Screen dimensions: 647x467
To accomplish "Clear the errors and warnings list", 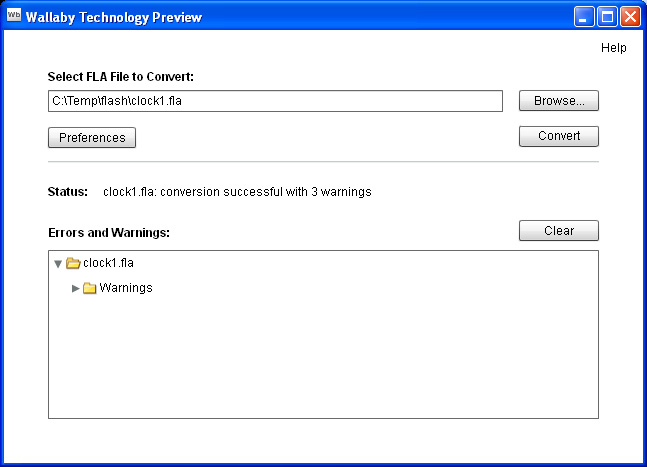I will [x=559, y=231].
